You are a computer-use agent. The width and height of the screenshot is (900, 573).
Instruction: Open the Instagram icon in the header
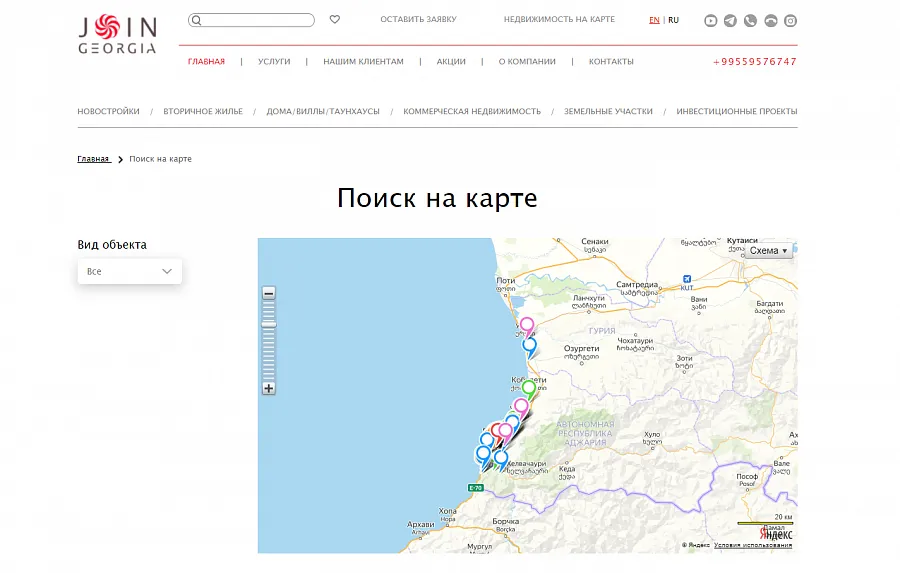[790, 21]
